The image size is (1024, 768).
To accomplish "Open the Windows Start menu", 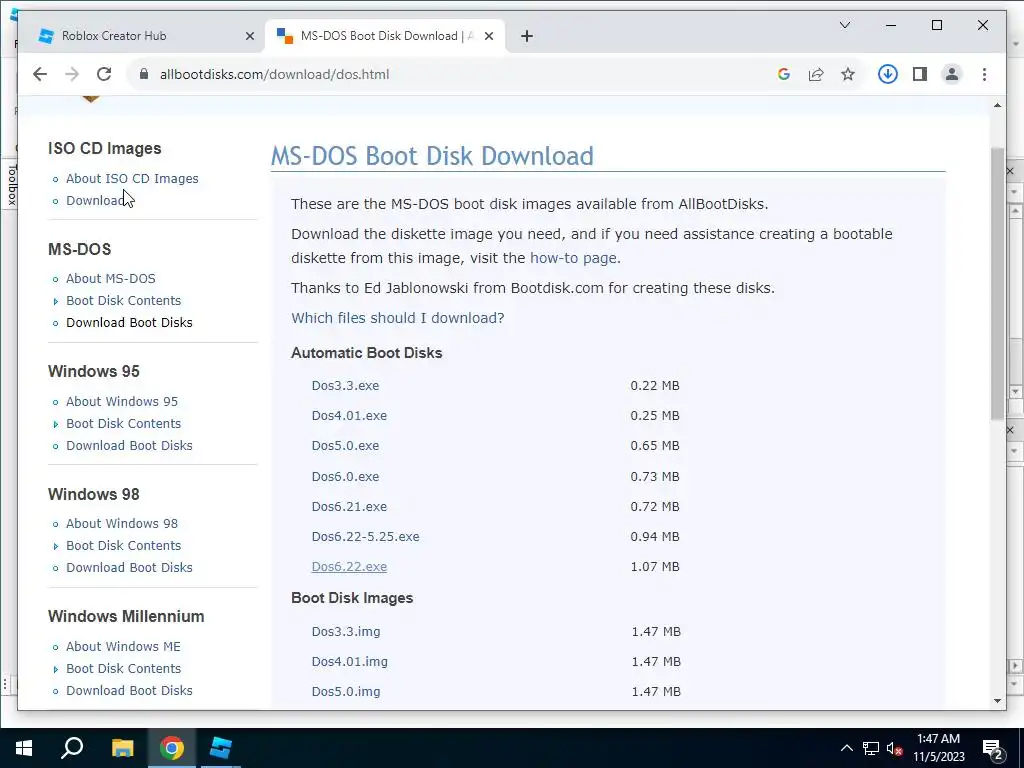I will [x=24, y=748].
